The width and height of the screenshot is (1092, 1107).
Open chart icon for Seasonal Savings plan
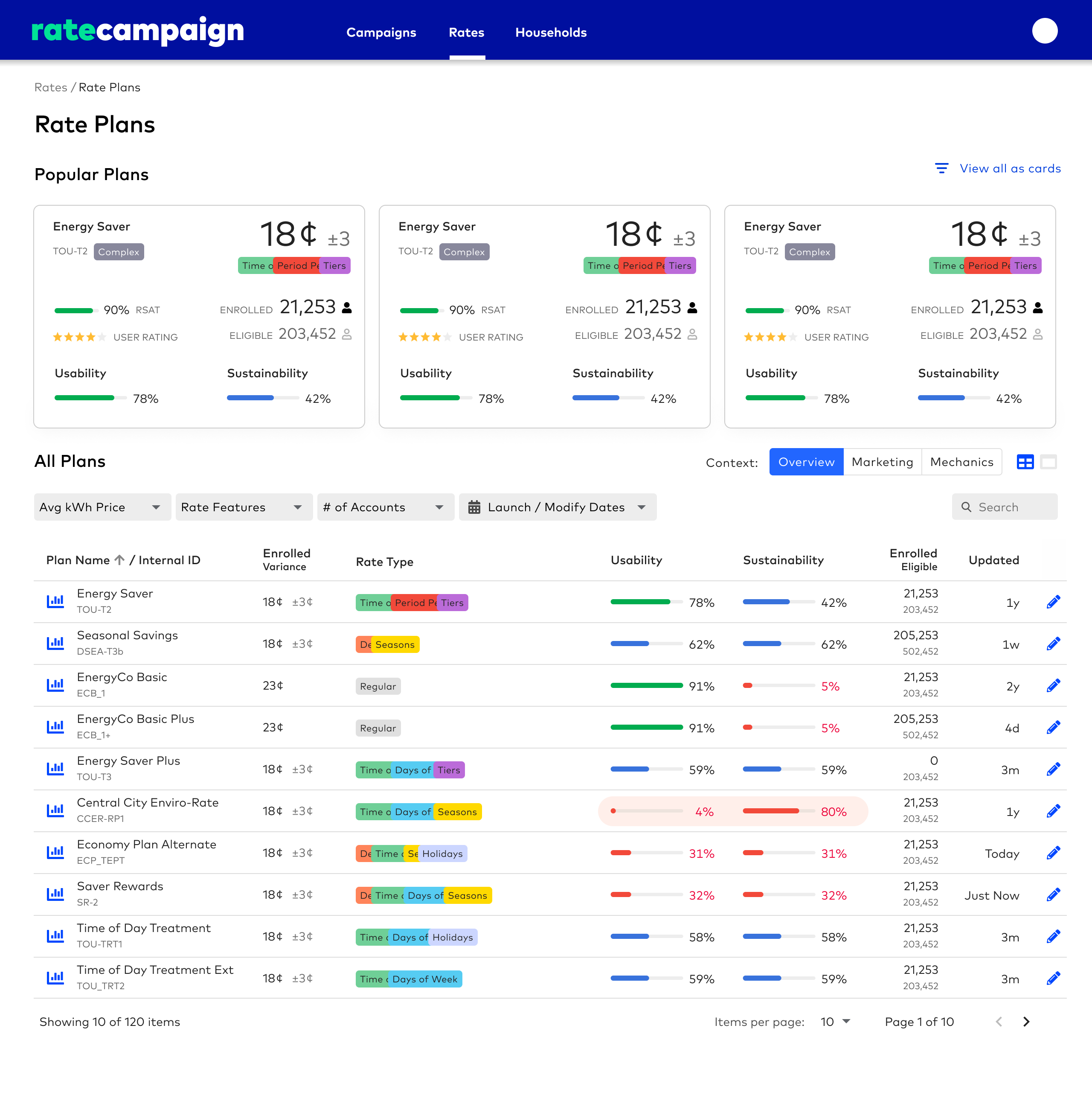click(55, 644)
